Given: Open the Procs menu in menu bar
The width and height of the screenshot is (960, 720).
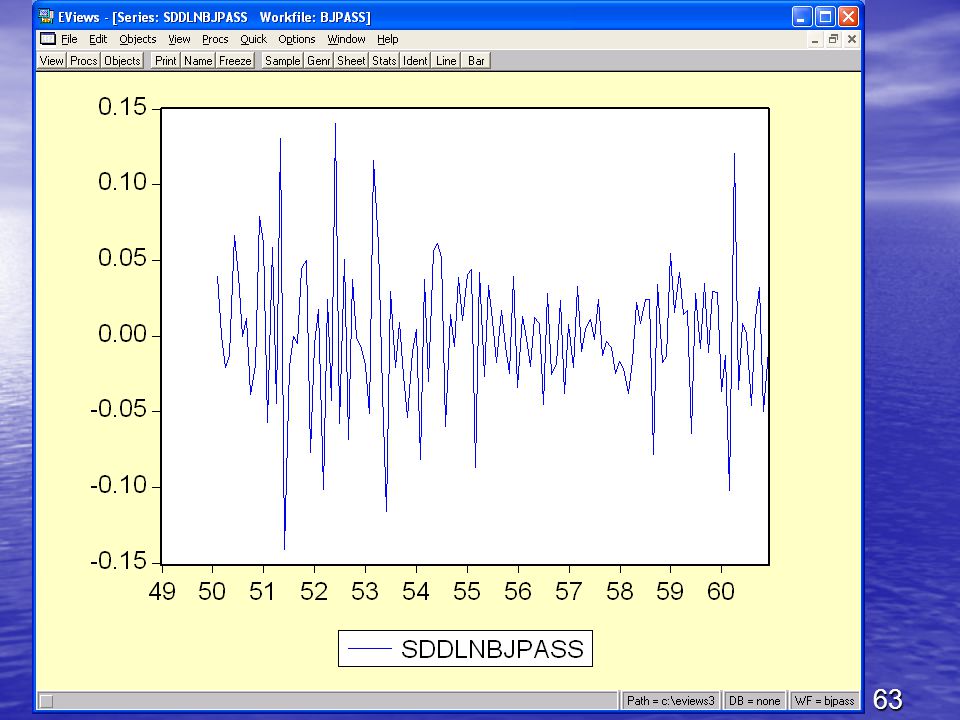Looking at the screenshot, I should point(215,39).
